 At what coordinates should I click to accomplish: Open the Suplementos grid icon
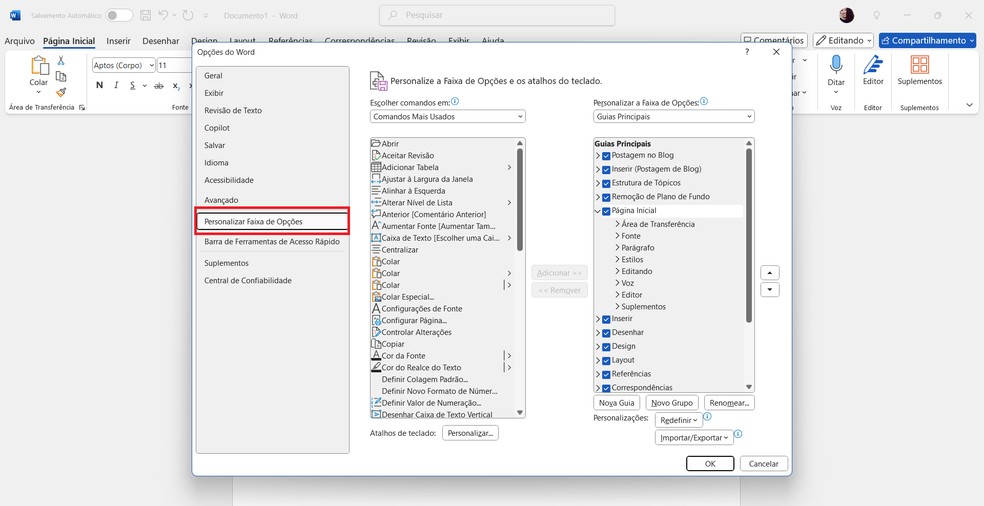(919, 65)
